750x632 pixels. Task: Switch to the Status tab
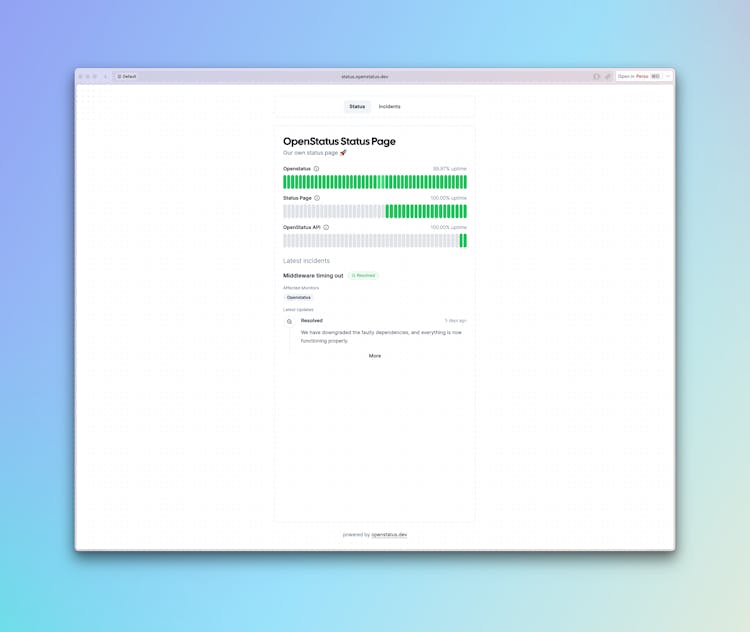pos(357,106)
